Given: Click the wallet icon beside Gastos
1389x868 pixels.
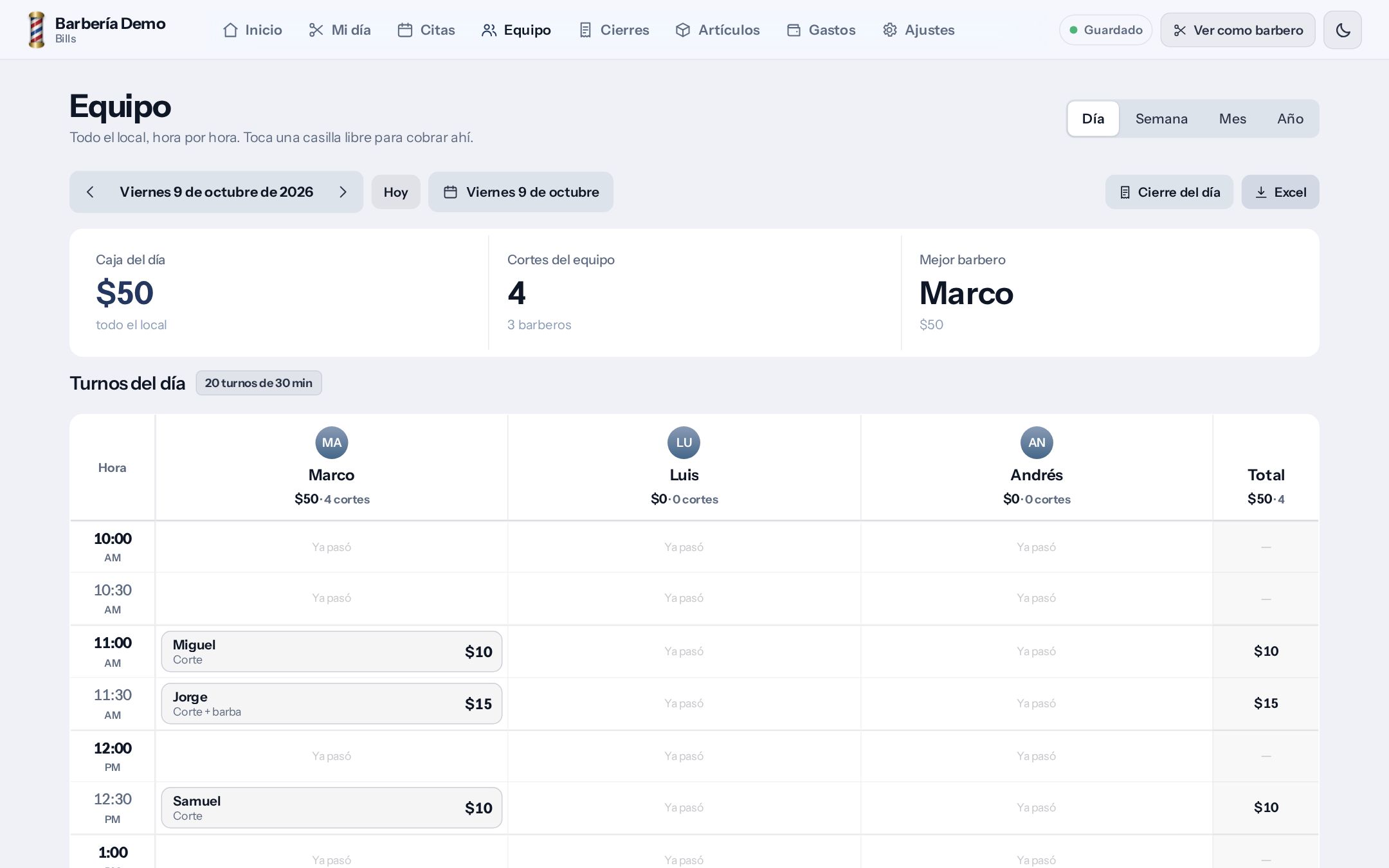Looking at the screenshot, I should point(794,30).
